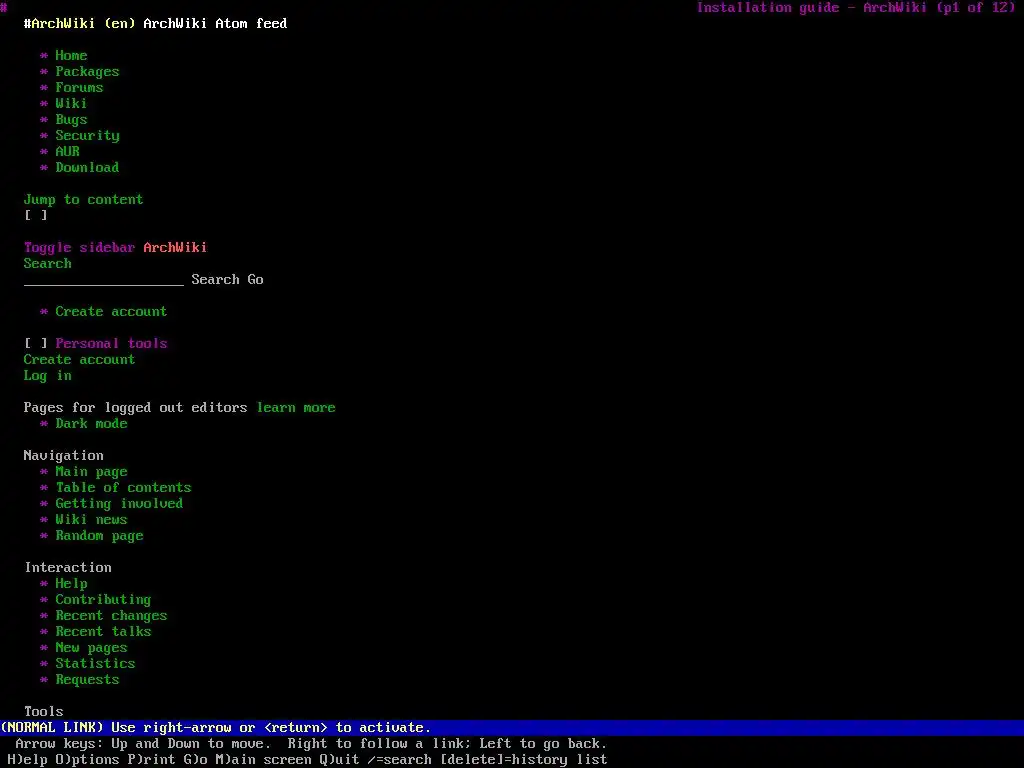Image resolution: width=1024 pixels, height=768 pixels.
Task: Go to the Forums link
Action: (79, 88)
